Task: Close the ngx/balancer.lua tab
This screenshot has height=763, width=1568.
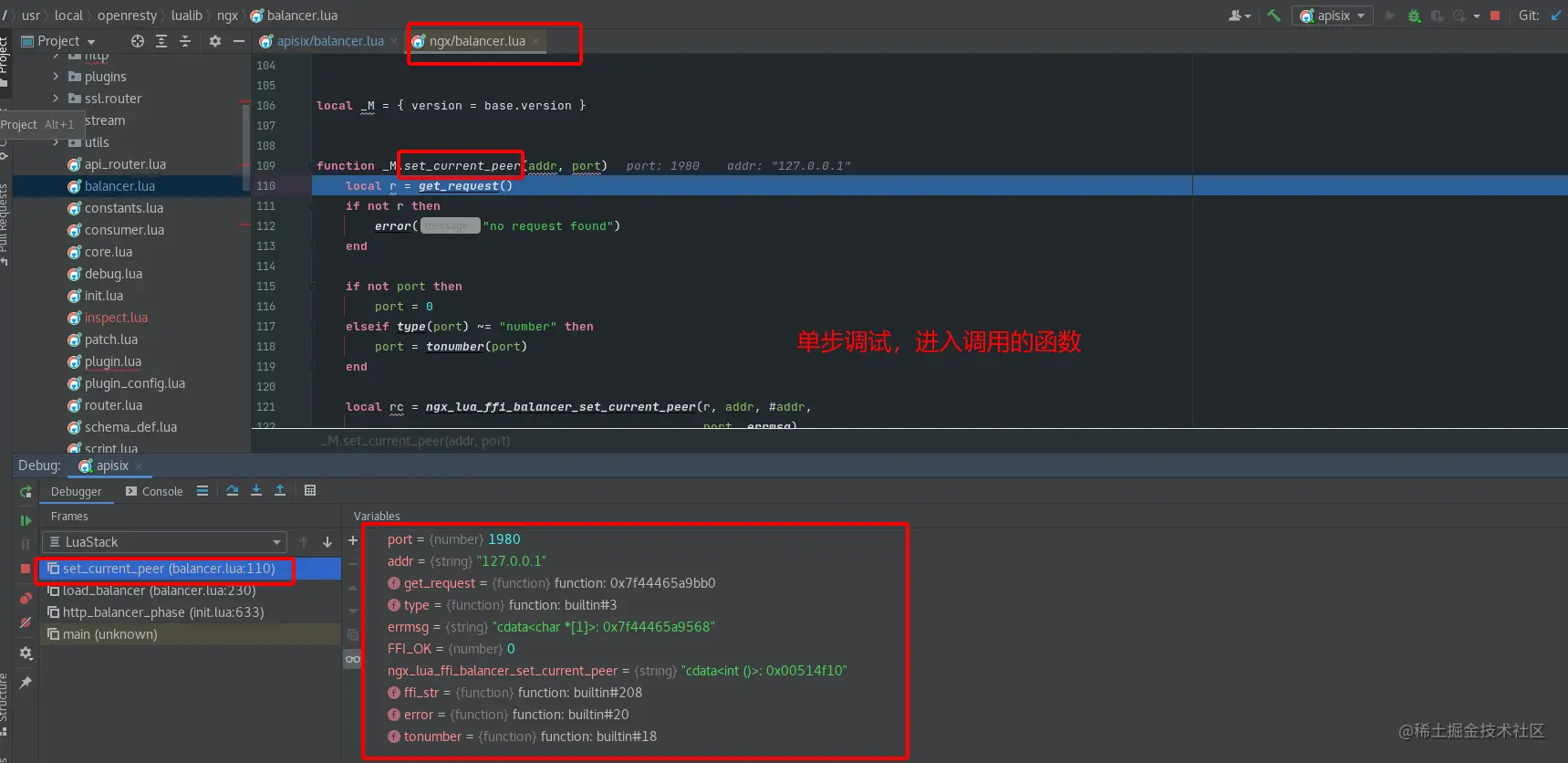Action: click(x=536, y=41)
